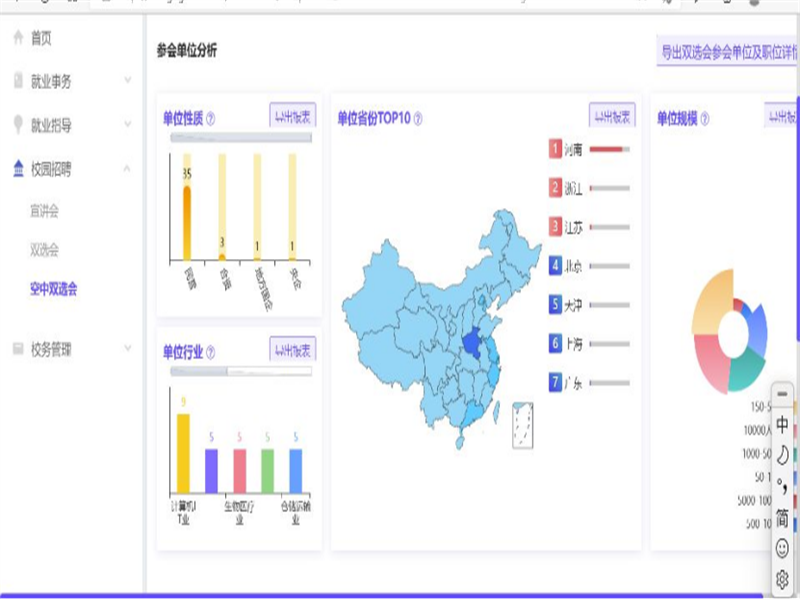Click the 就业指导 lightbulb icon
This screenshot has width=800, height=600.
18,125
